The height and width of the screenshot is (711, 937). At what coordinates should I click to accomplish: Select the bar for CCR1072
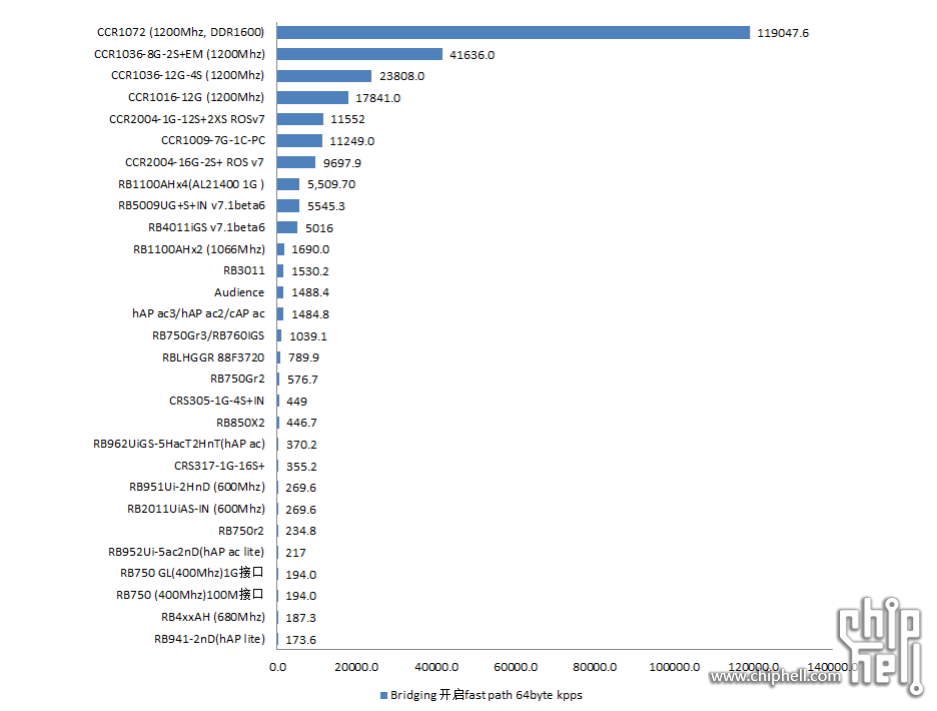(x=513, y=32)
